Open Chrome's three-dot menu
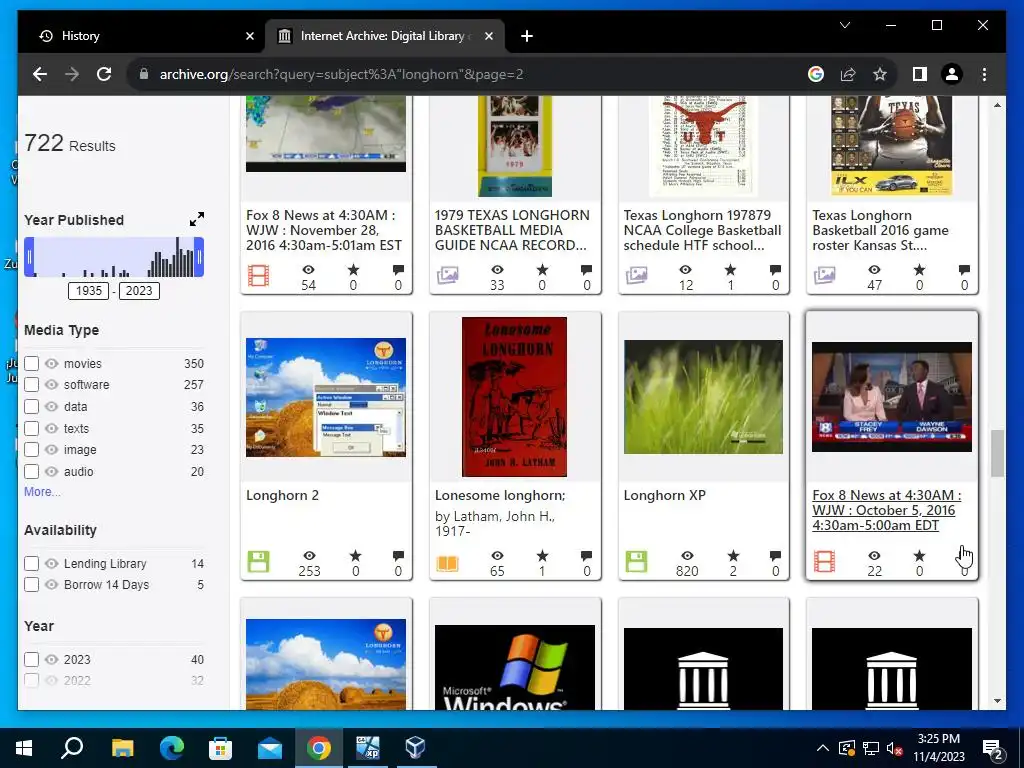This screenshot has width=1024, height=768. click(984, 74)
